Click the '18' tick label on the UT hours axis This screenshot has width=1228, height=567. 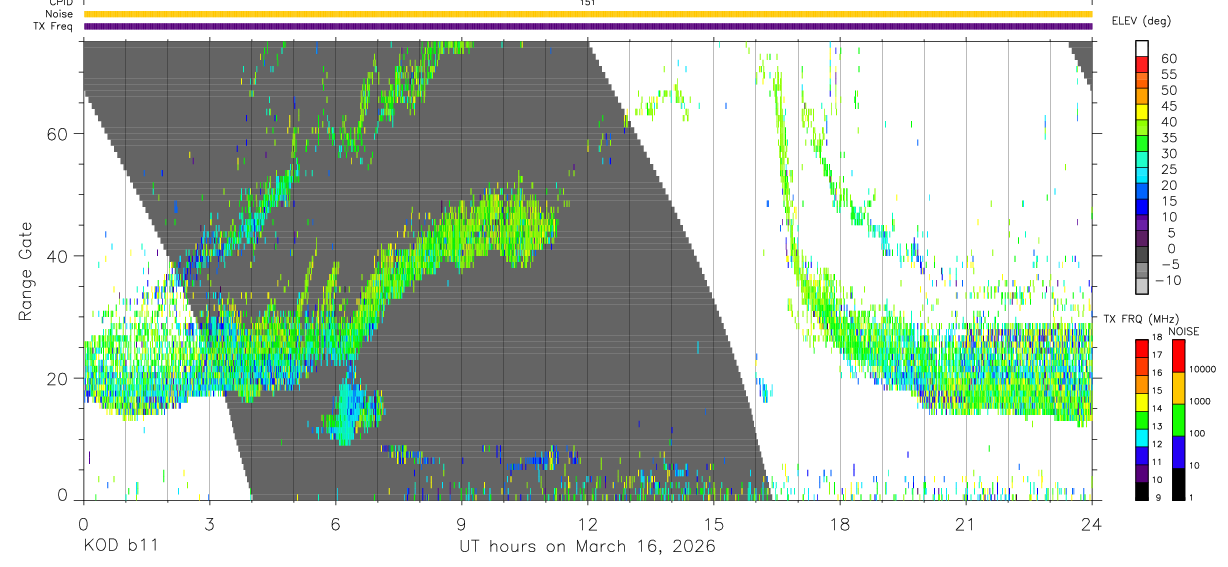pos(839,524)
